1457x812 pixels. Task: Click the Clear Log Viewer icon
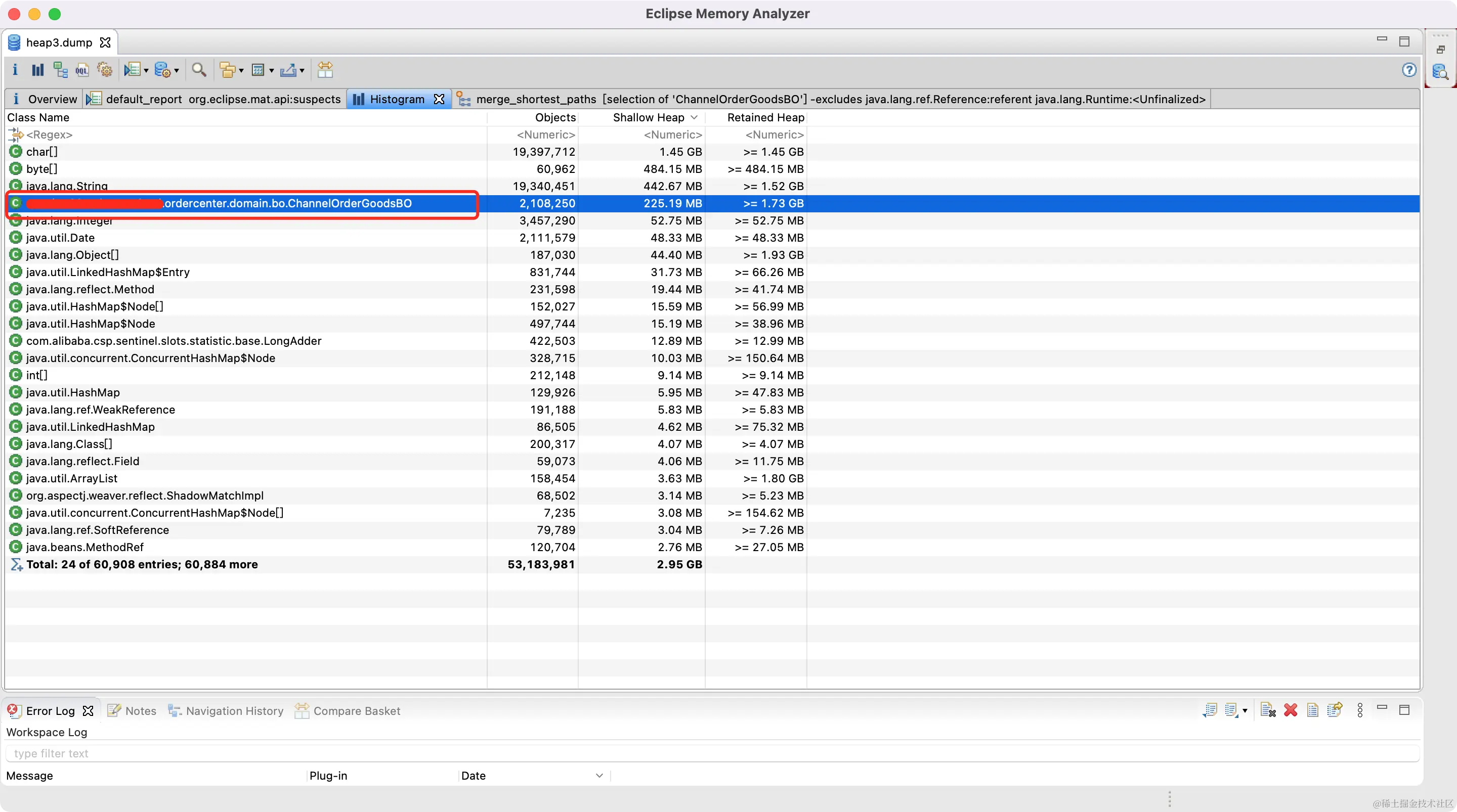(1267, 710)
